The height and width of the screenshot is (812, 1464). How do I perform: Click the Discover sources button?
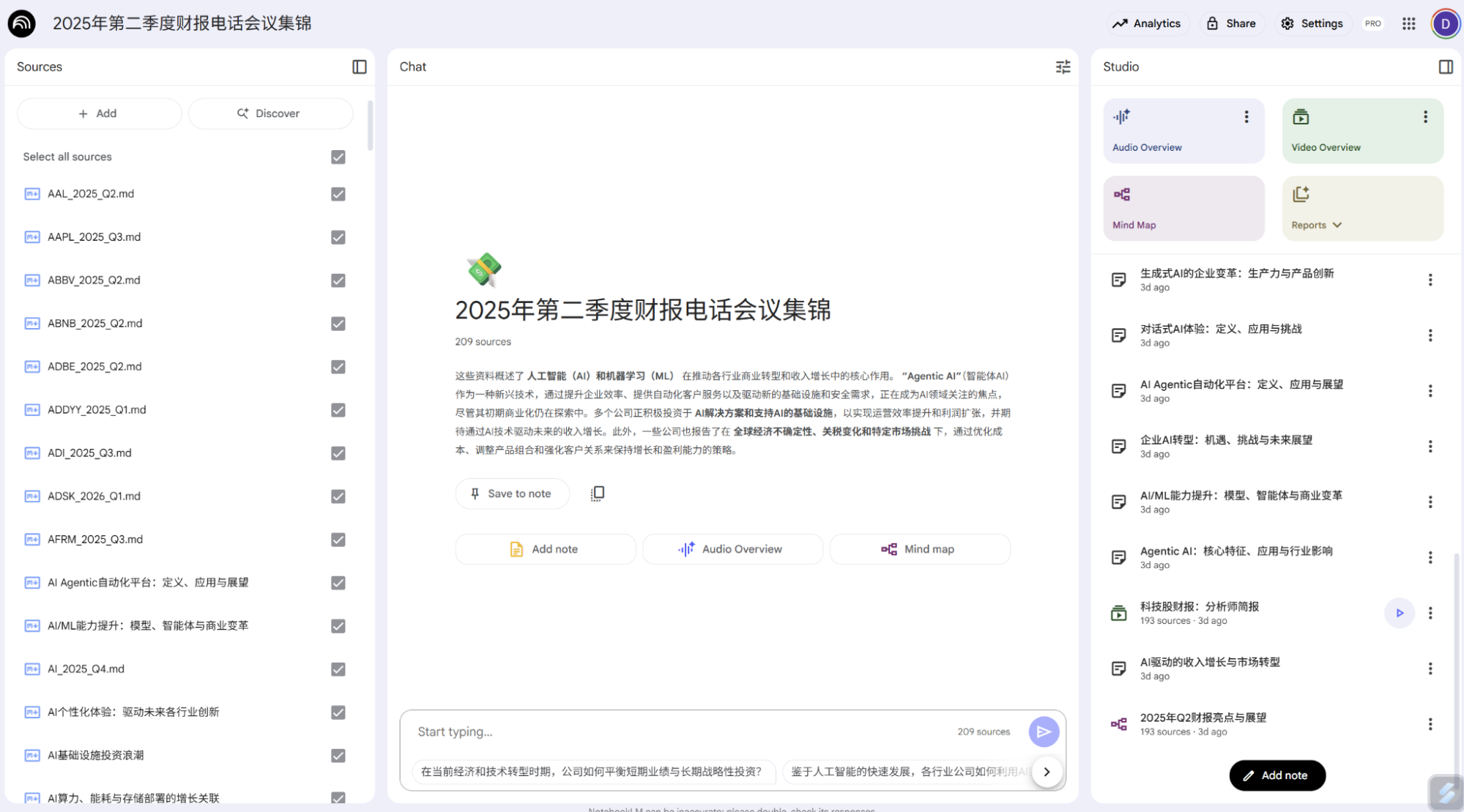click(270, 113)
